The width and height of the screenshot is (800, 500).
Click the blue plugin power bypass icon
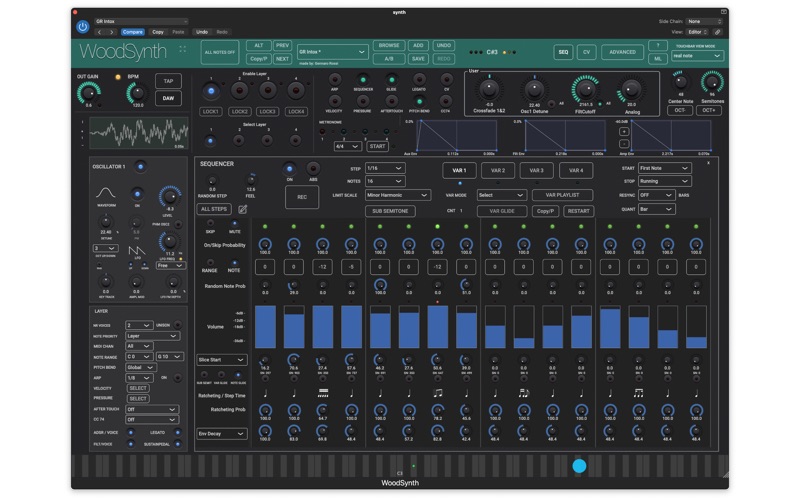[83, 26]
